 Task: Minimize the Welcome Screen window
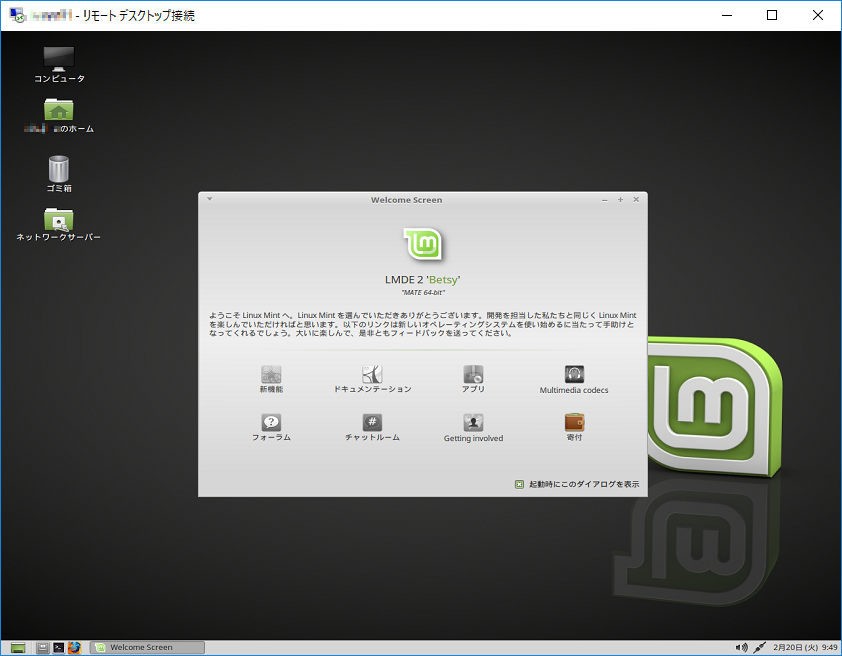pyautogui.click(x=605, y=200)
